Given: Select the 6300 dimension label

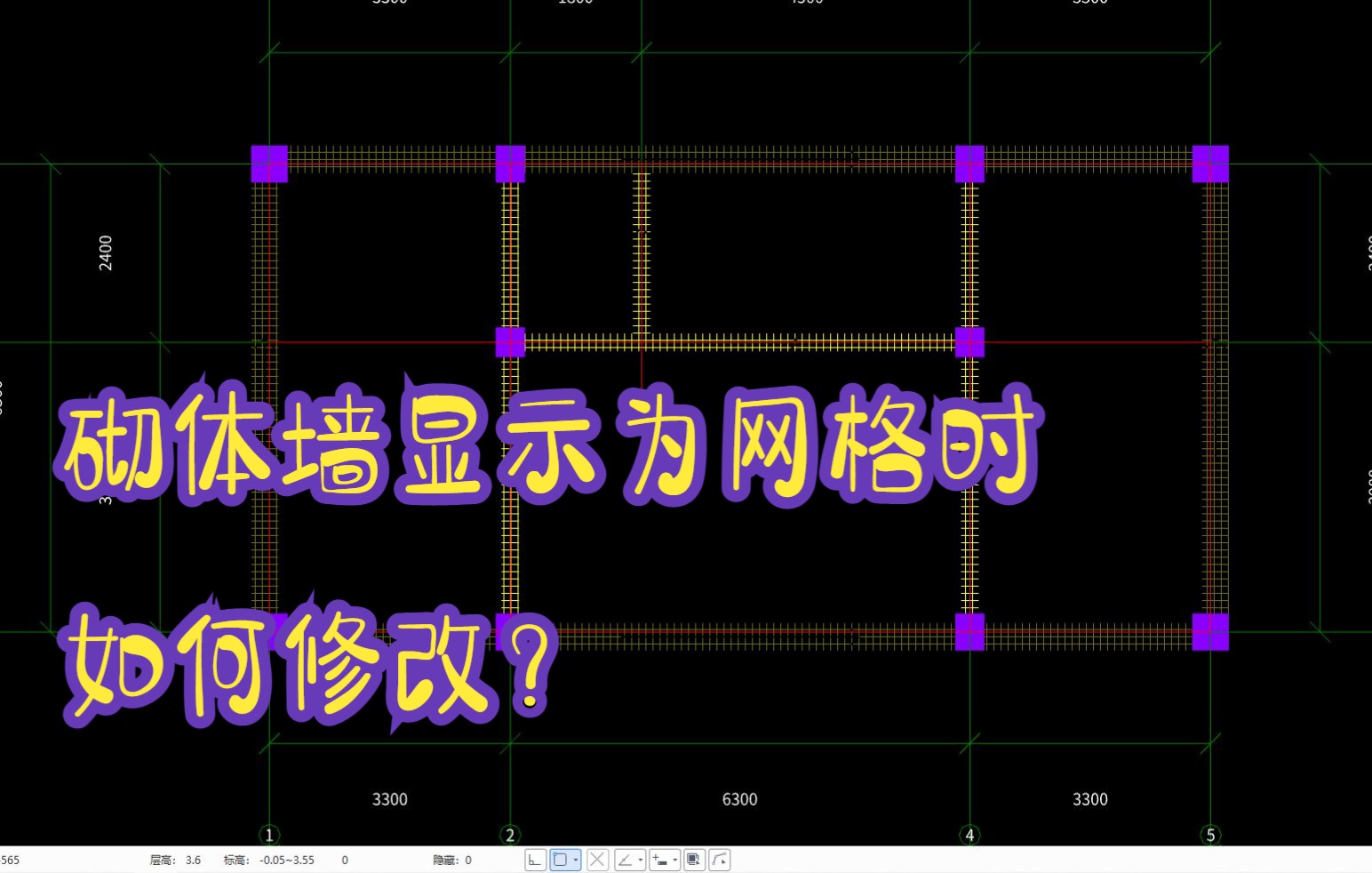Looking at the screenshot, I should 739,799.
